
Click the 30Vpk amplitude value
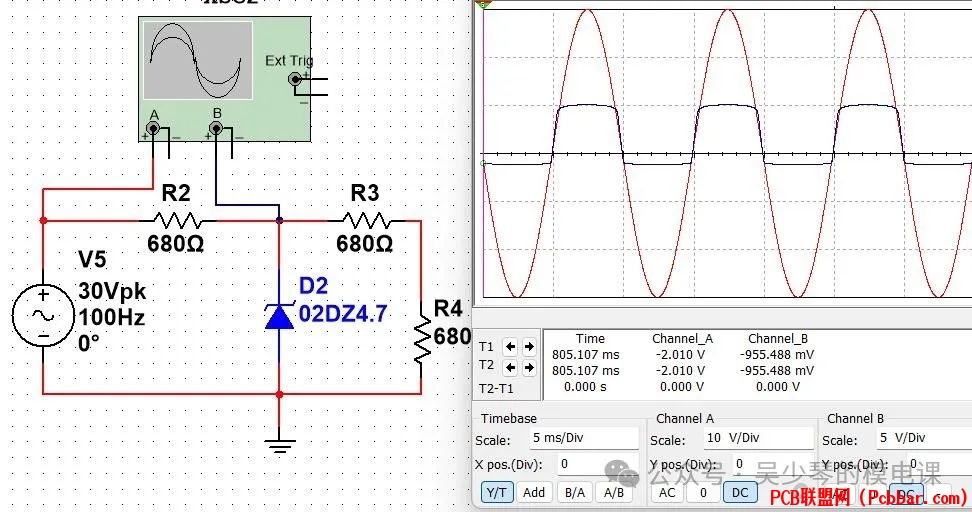(112, 291)
